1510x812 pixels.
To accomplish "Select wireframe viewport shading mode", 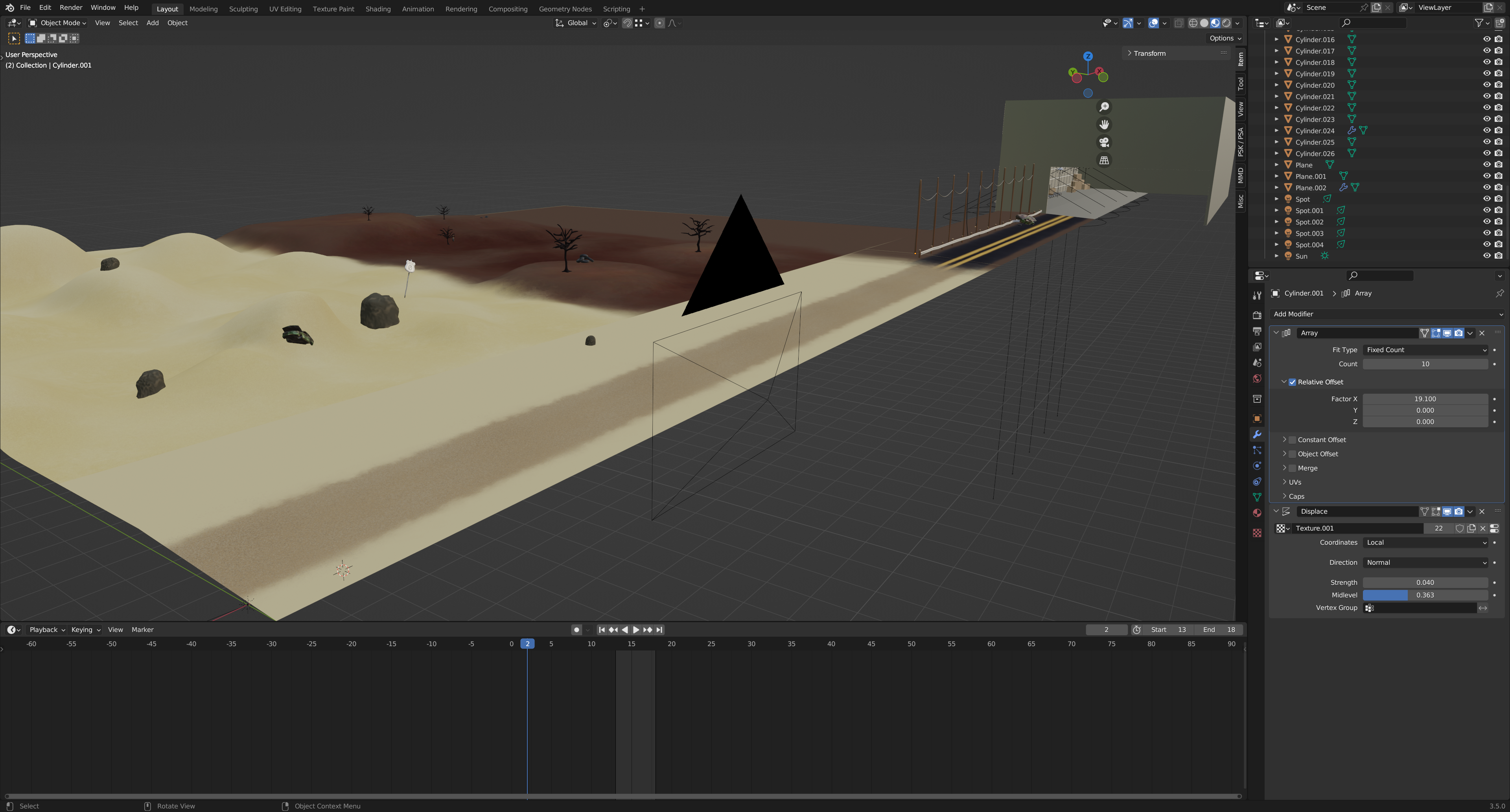I will click(1193, 23).
